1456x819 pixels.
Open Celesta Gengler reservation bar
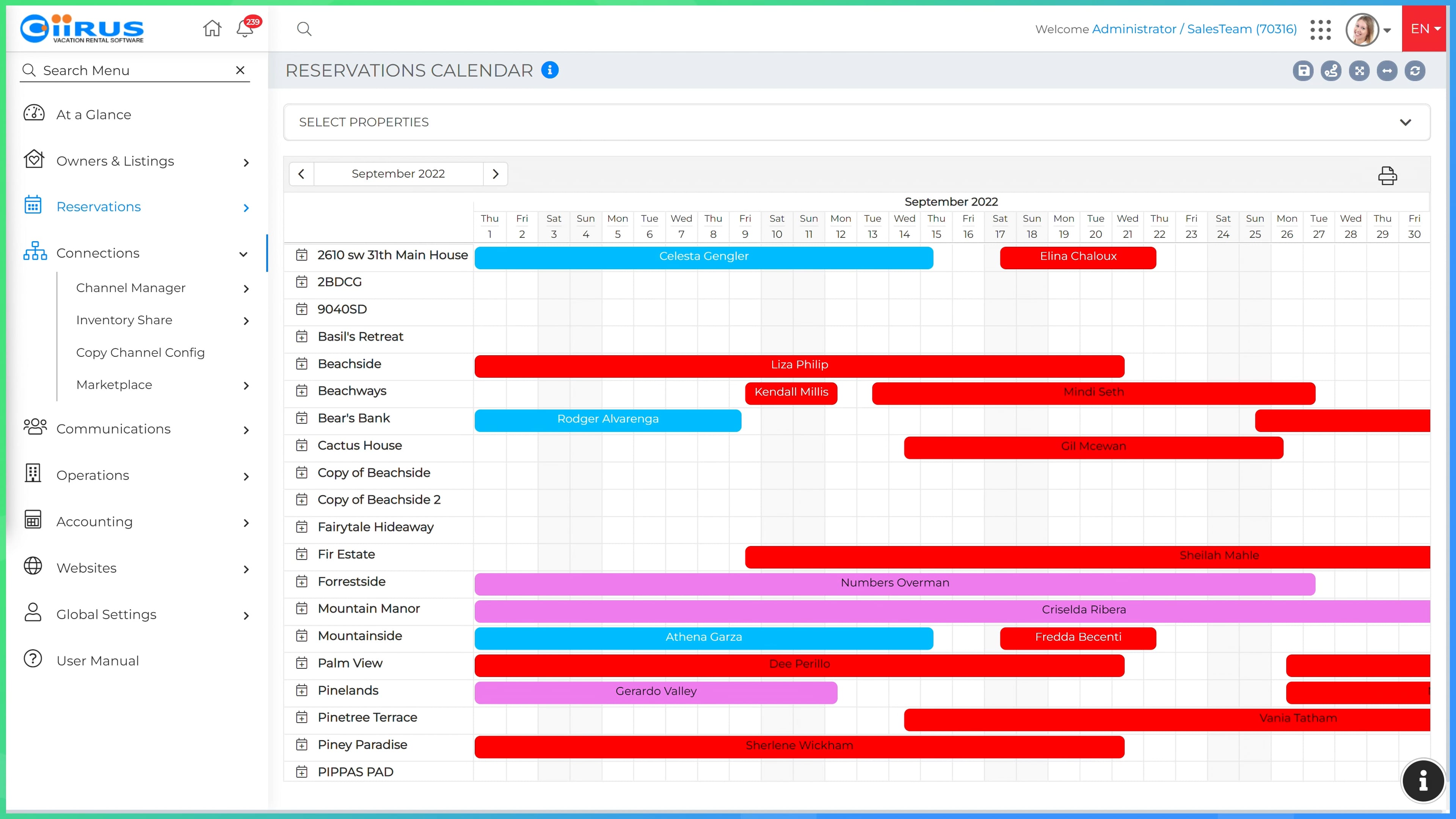pyautogui.click(x=704, y=257)
